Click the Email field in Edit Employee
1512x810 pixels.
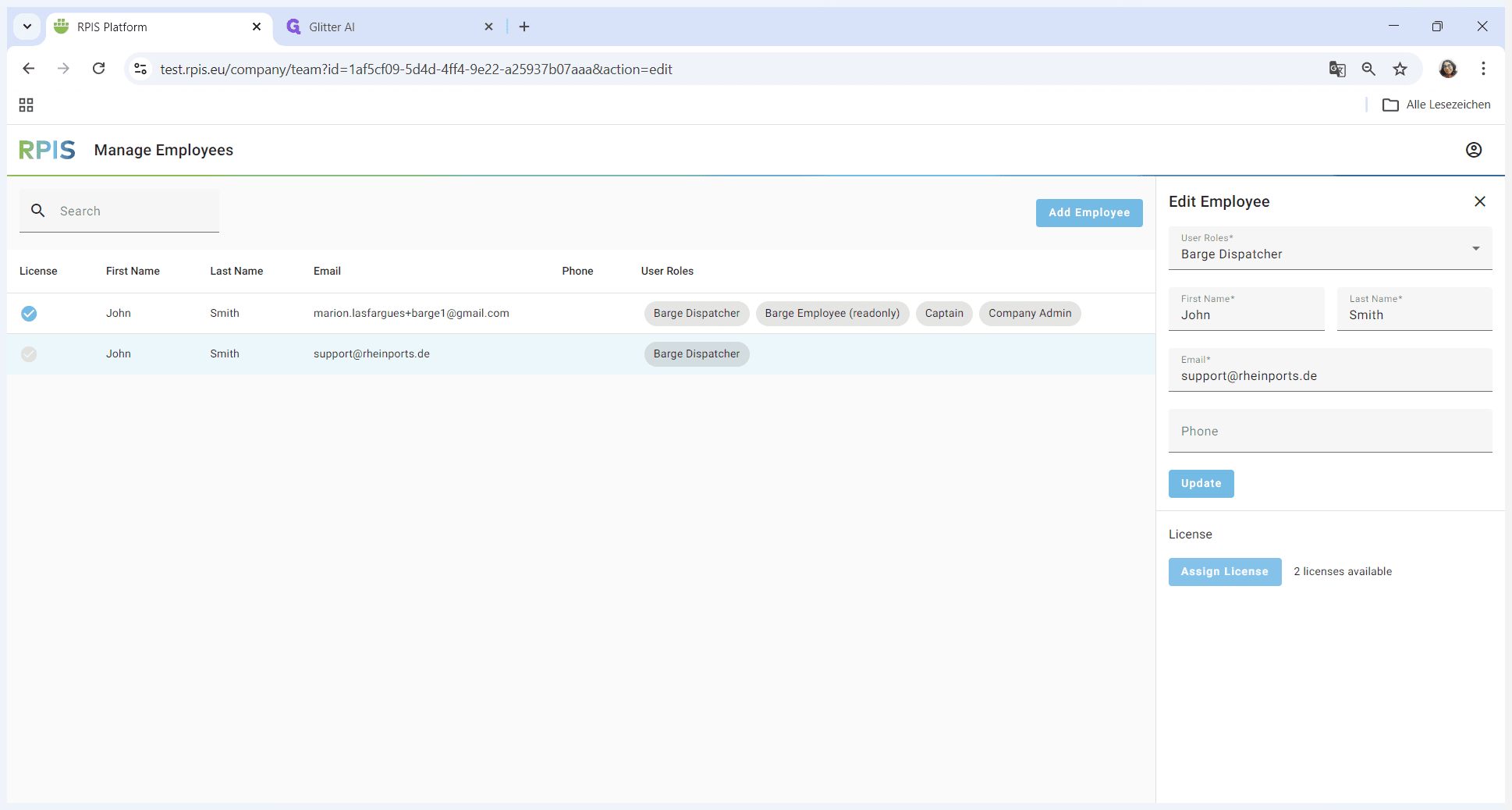[1330, 370]
